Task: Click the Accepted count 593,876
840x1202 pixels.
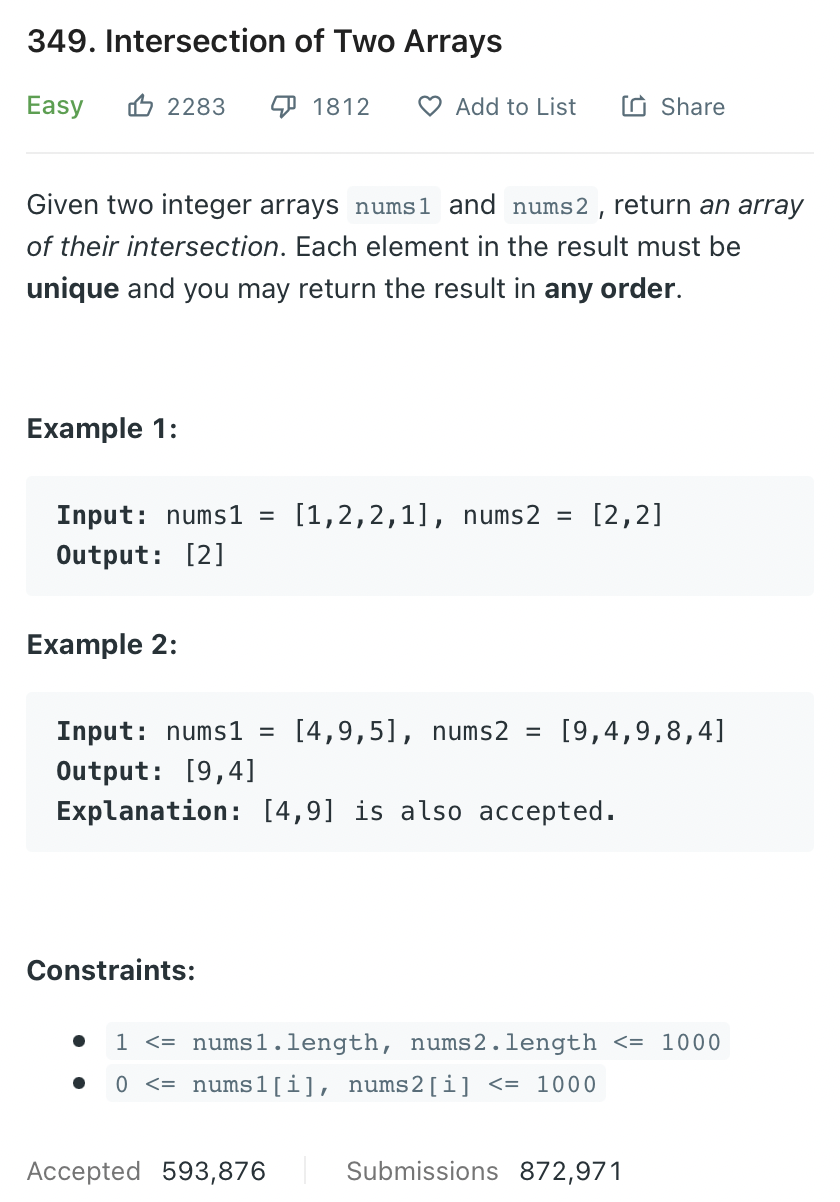Action: [213, 1170]
